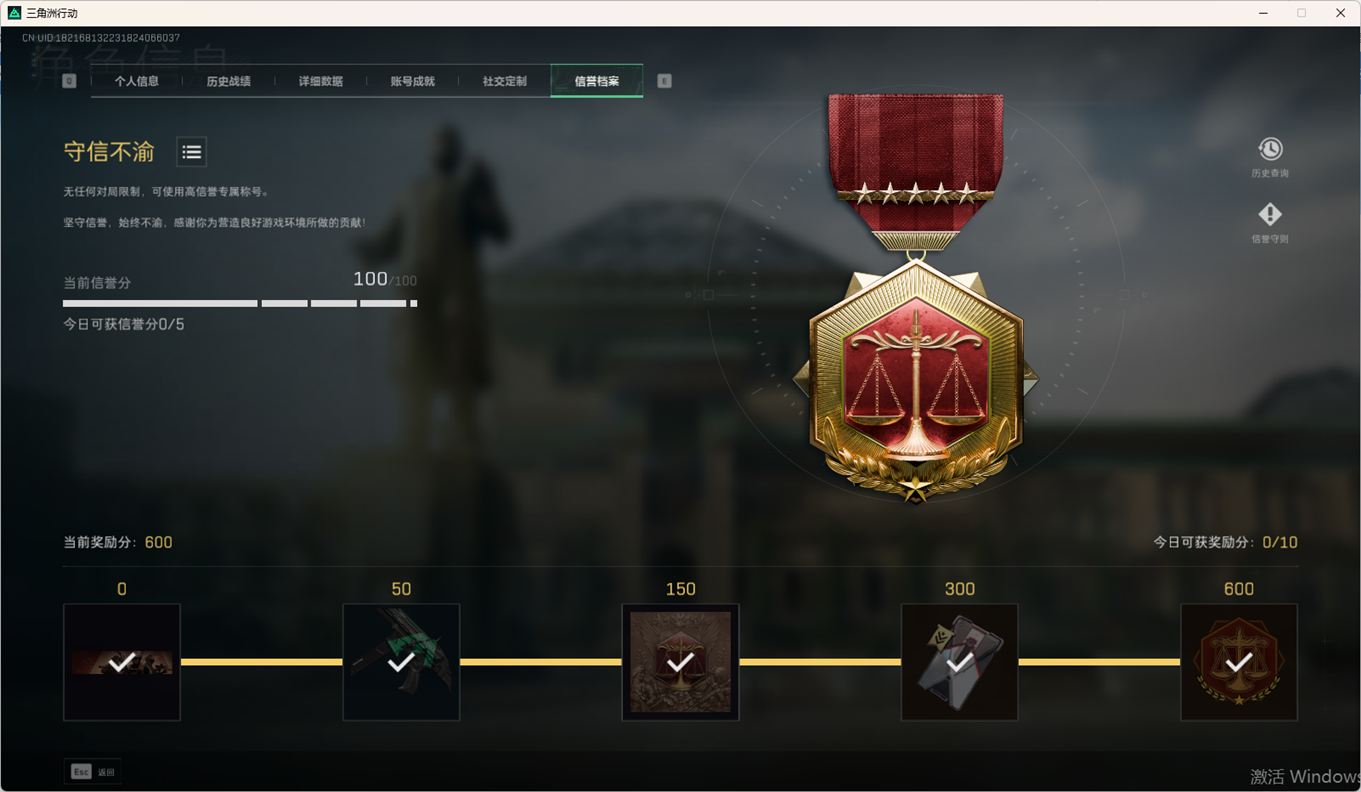Select the 150-point scales plaque reward
1361x792 pixels.
680,662
